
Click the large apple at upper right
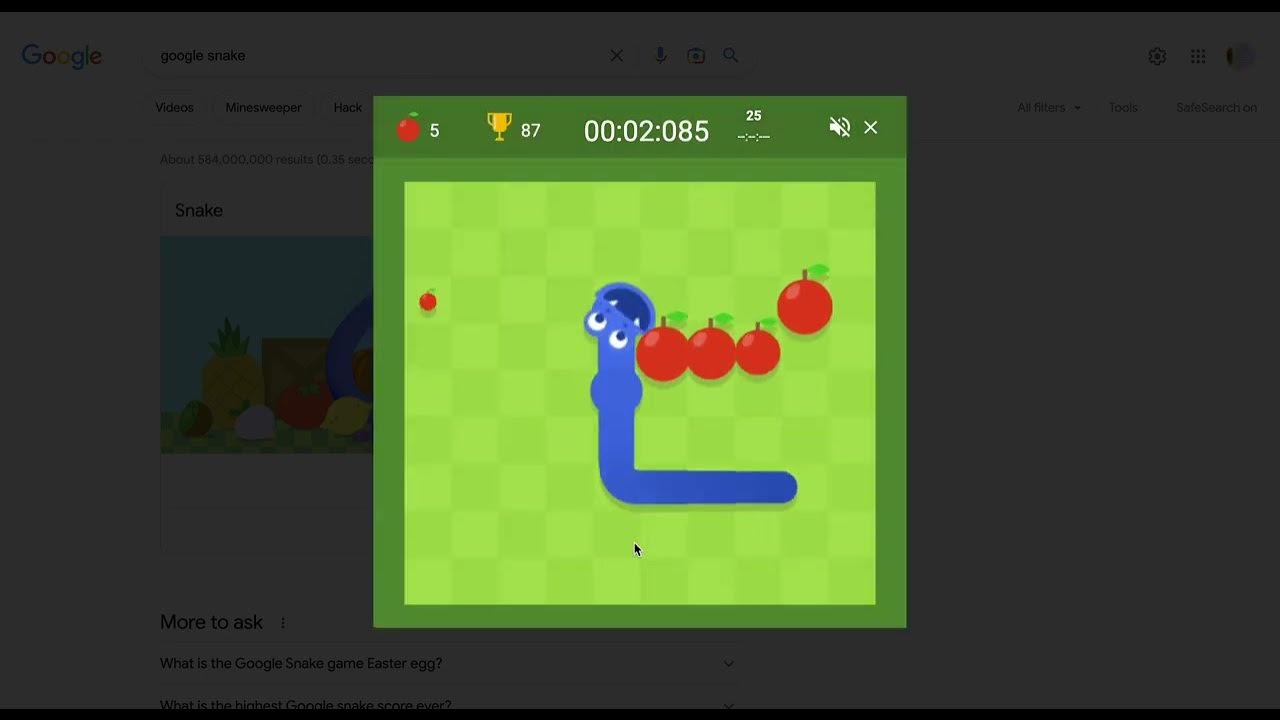coord(805,301)
